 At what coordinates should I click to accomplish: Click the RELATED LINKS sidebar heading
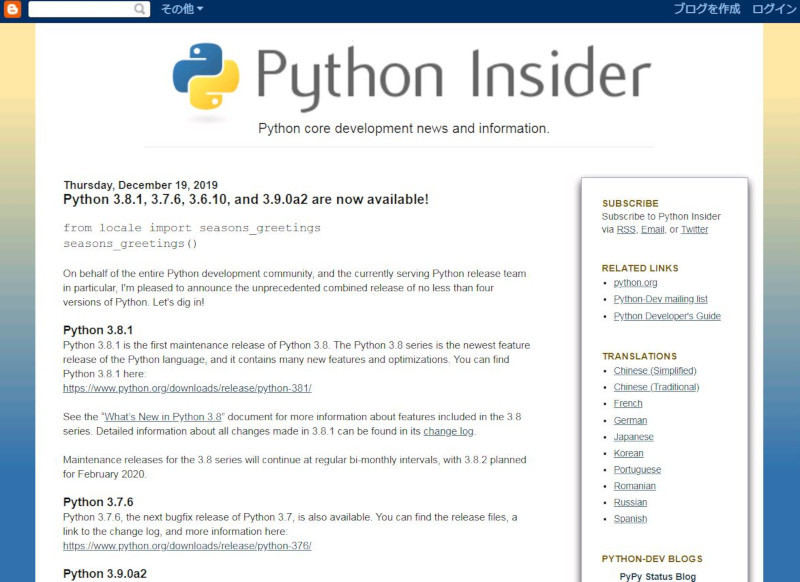pyautogui.click(x=640, y=268)
